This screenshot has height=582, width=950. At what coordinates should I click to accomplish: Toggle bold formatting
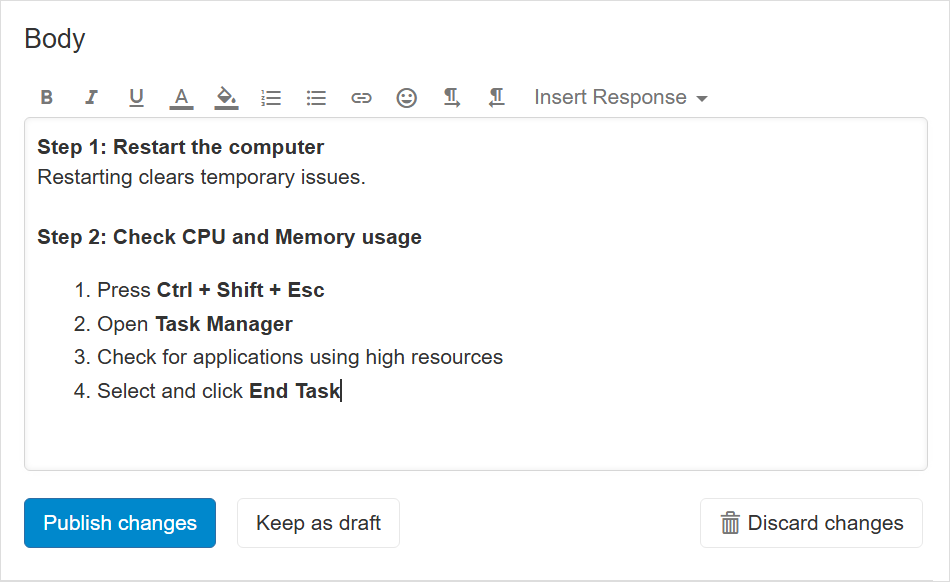47,97
